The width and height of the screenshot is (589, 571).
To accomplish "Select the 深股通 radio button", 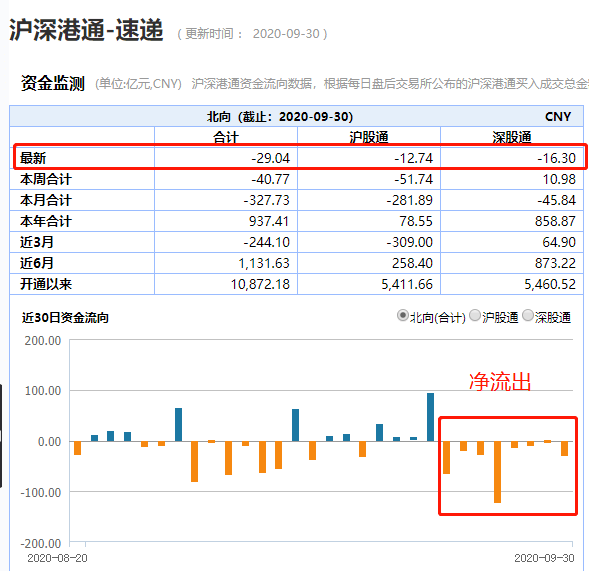I will tap(528, 316).
